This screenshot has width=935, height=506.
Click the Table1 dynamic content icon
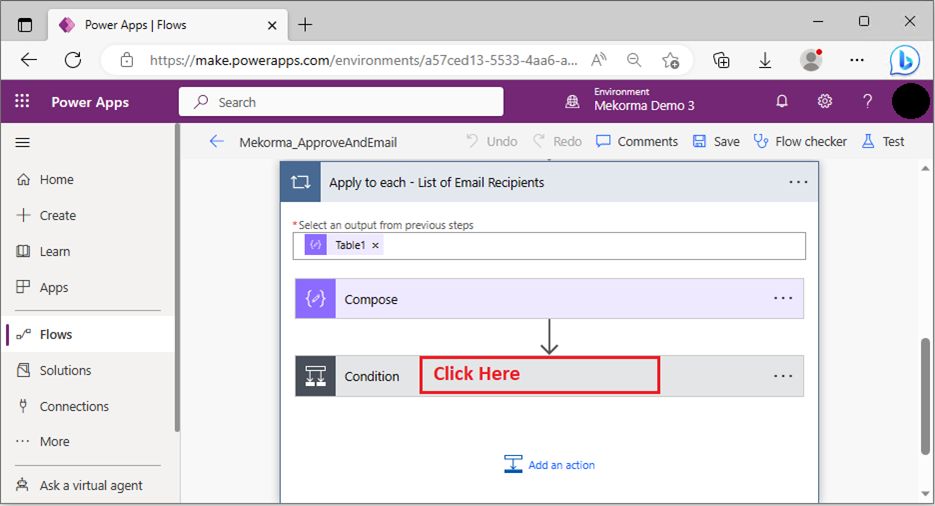click(x=315, y=245)
